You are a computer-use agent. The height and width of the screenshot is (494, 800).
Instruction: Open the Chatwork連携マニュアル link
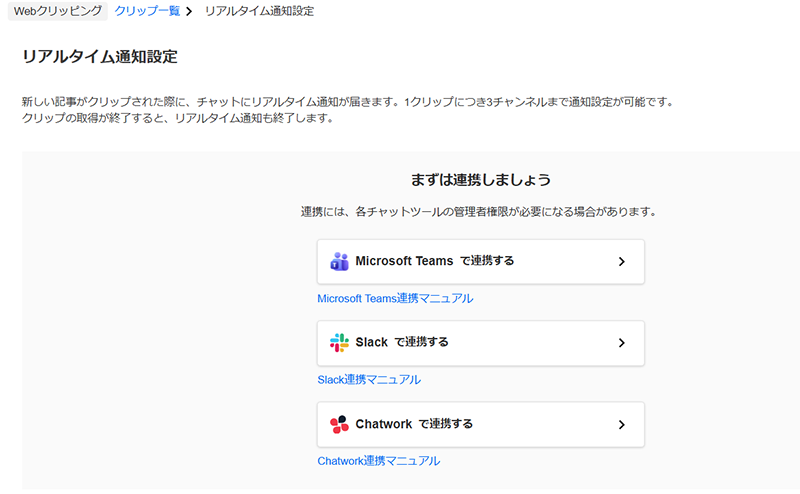pos(379,461)
